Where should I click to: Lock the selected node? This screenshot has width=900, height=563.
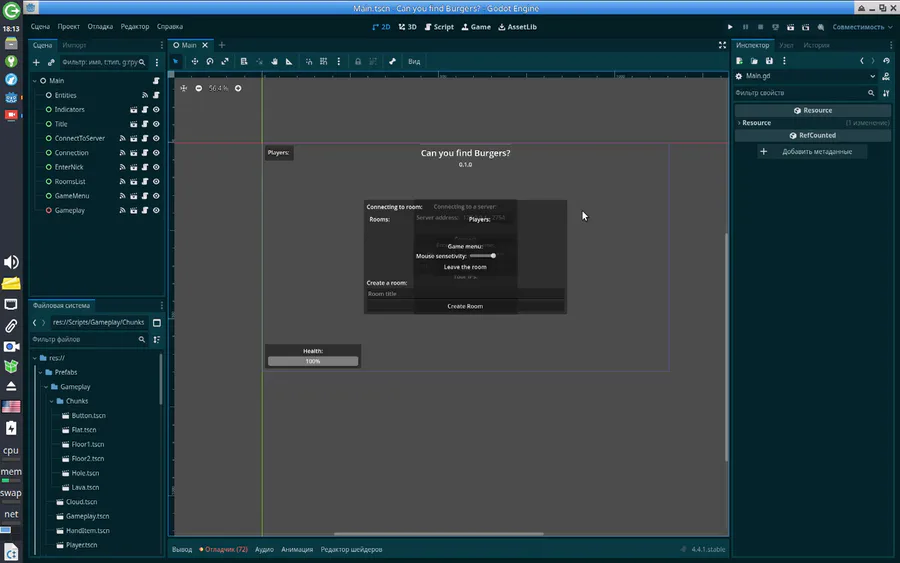click(x=358, y=61)
